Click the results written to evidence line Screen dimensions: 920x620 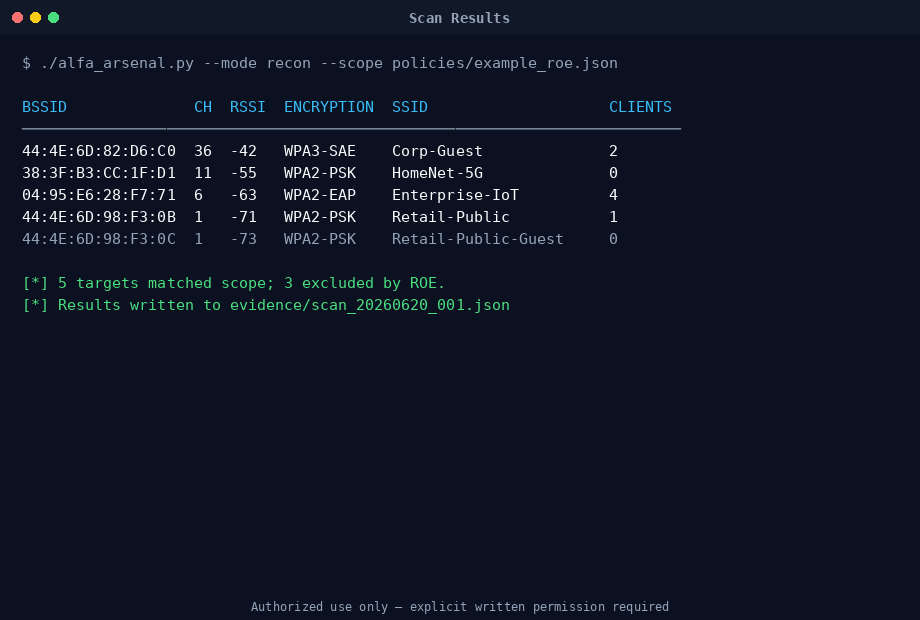coord(266,305)
